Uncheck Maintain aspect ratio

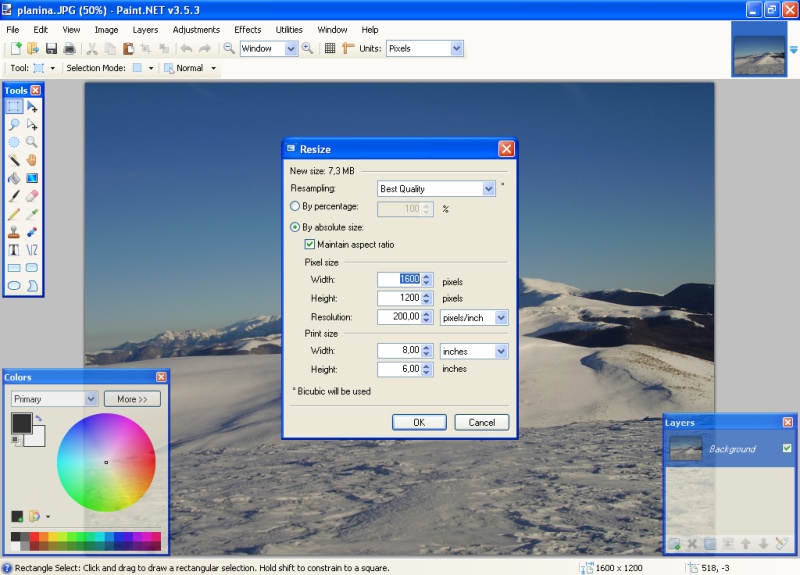(x=310, y=244)
